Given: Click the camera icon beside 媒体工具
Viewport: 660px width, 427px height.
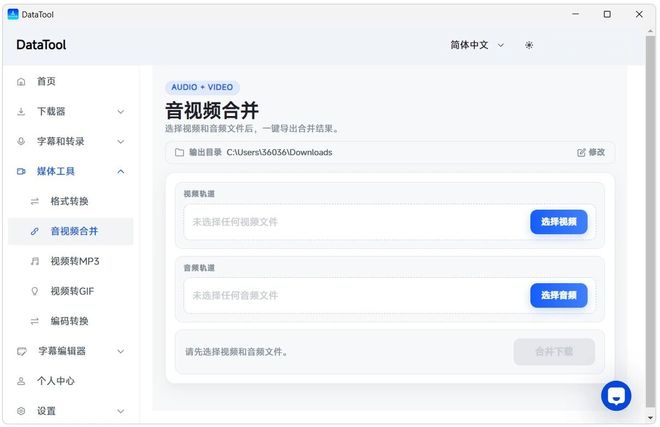Looking at the screenshot, I should [x=21, y=171].
